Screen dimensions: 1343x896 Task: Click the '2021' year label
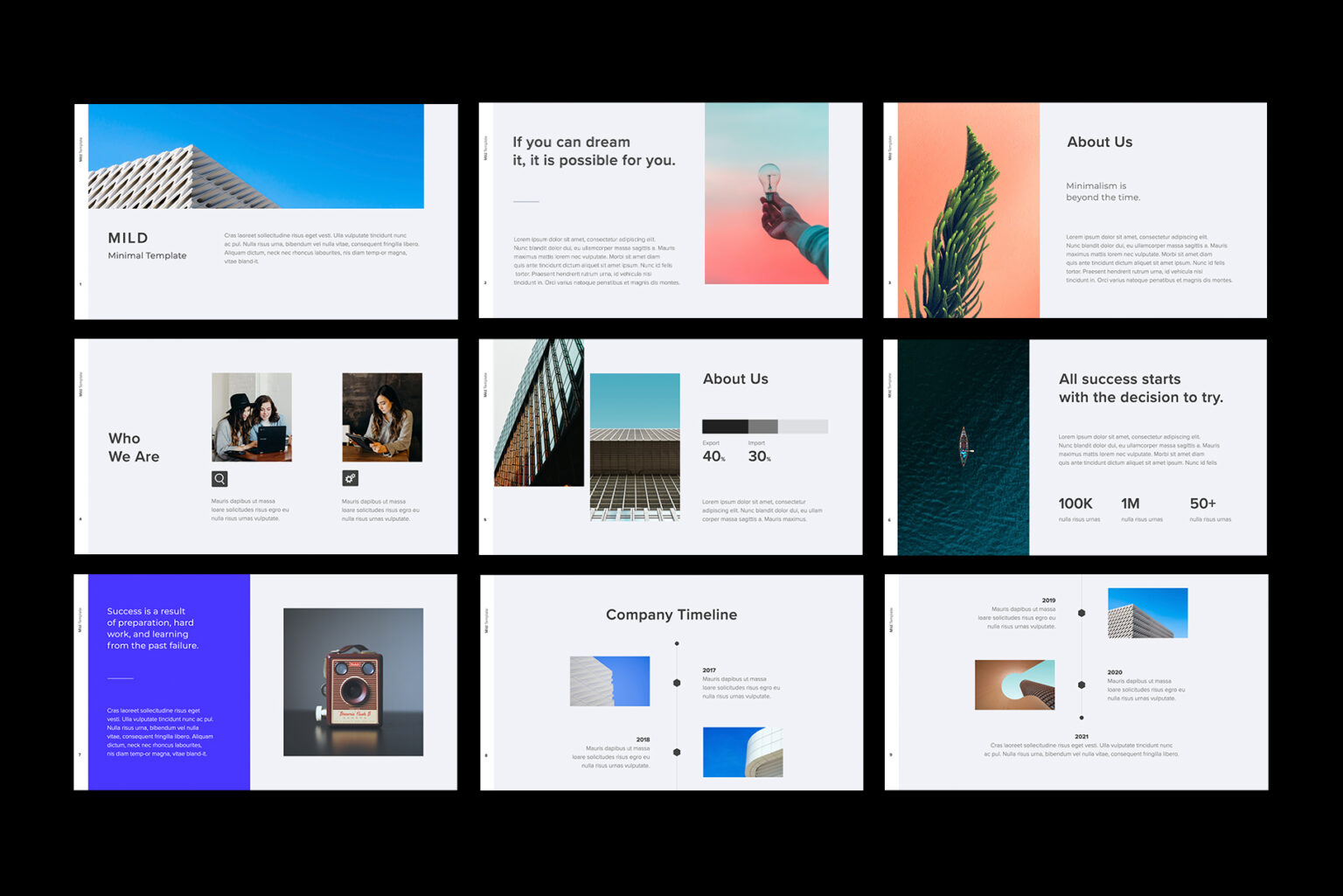(x=1082, y=736)
